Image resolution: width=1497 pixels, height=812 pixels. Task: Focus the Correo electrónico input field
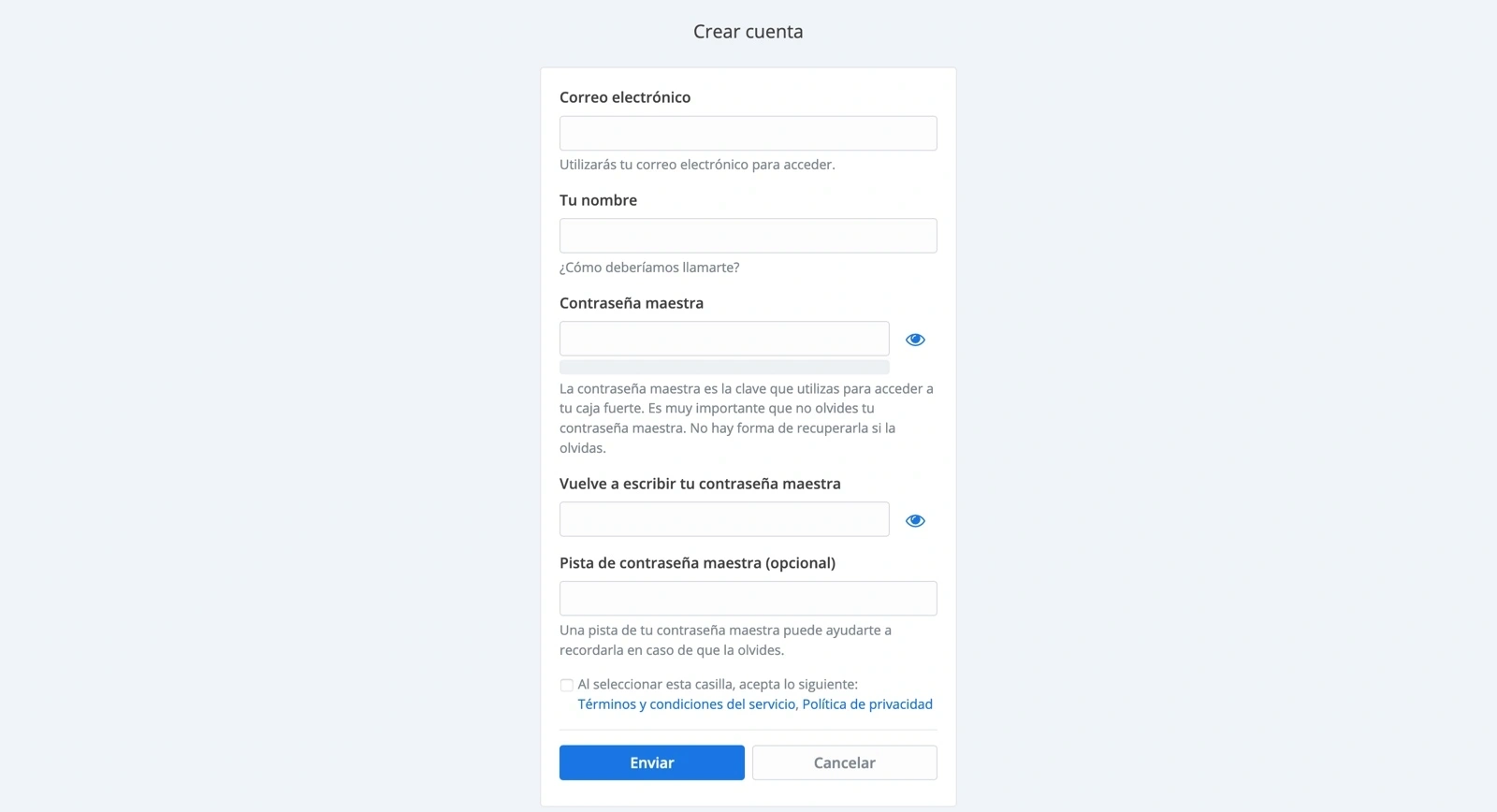pos(748,134)
